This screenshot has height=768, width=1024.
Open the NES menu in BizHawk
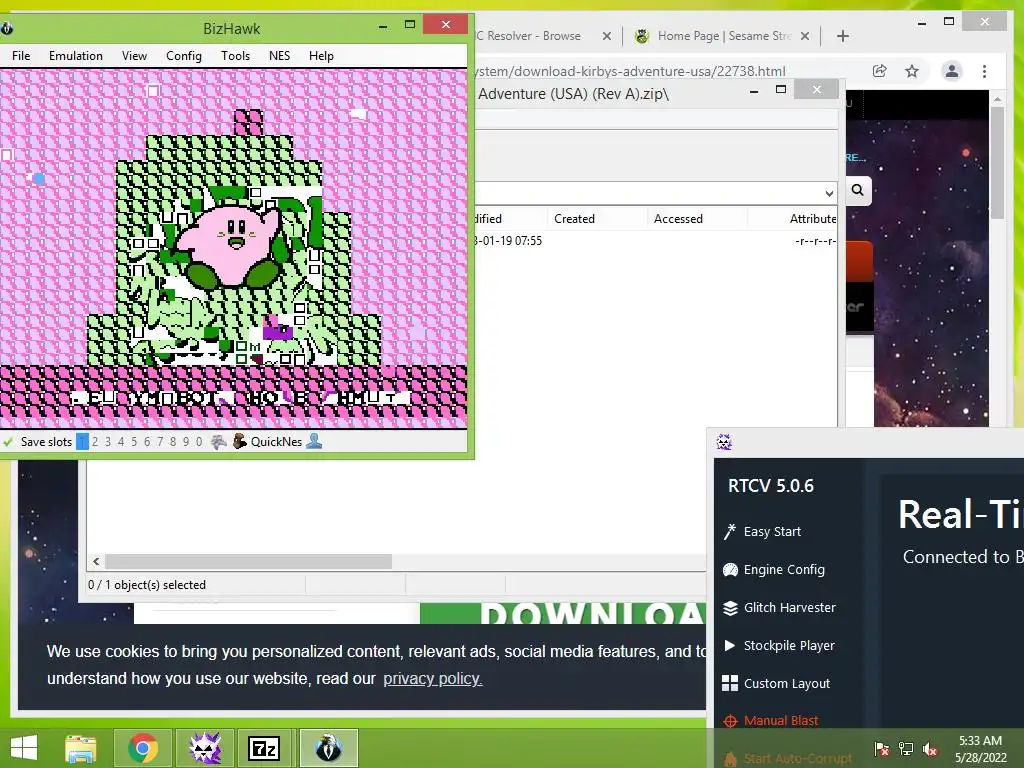click(x=280, y=56)
